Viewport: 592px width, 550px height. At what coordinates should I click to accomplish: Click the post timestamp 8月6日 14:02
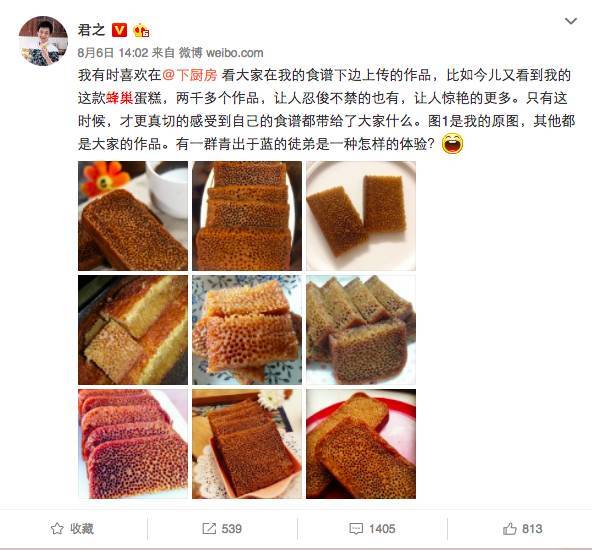click(x=113, y=52)
